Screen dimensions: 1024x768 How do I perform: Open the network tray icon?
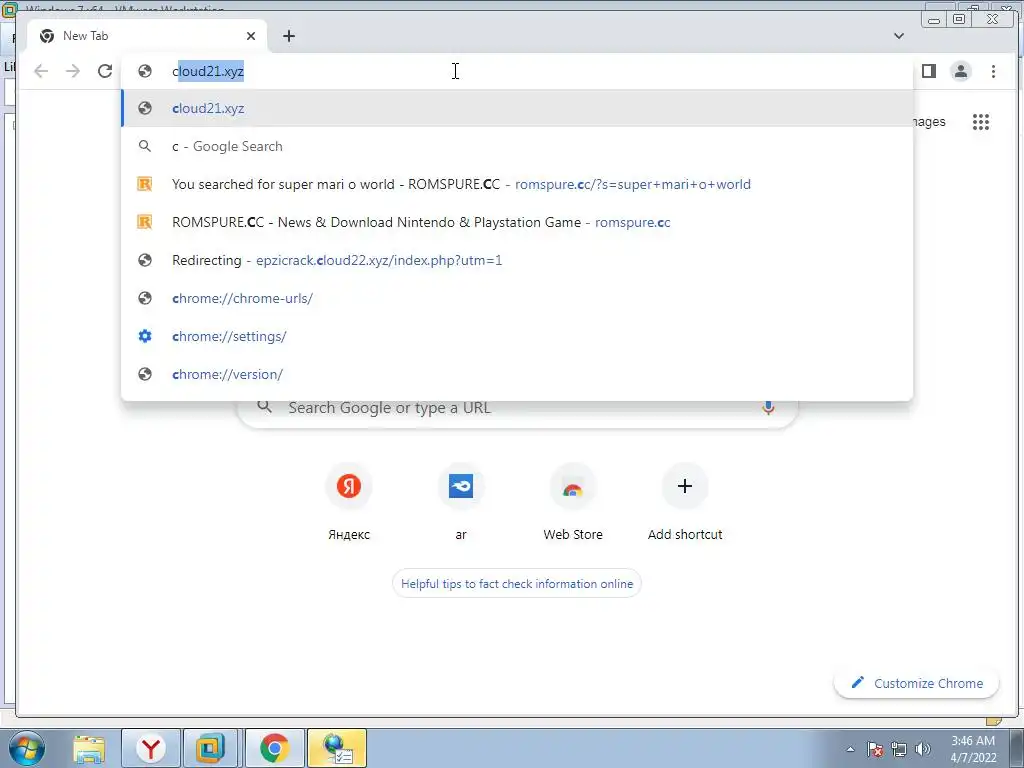[899, 749]
